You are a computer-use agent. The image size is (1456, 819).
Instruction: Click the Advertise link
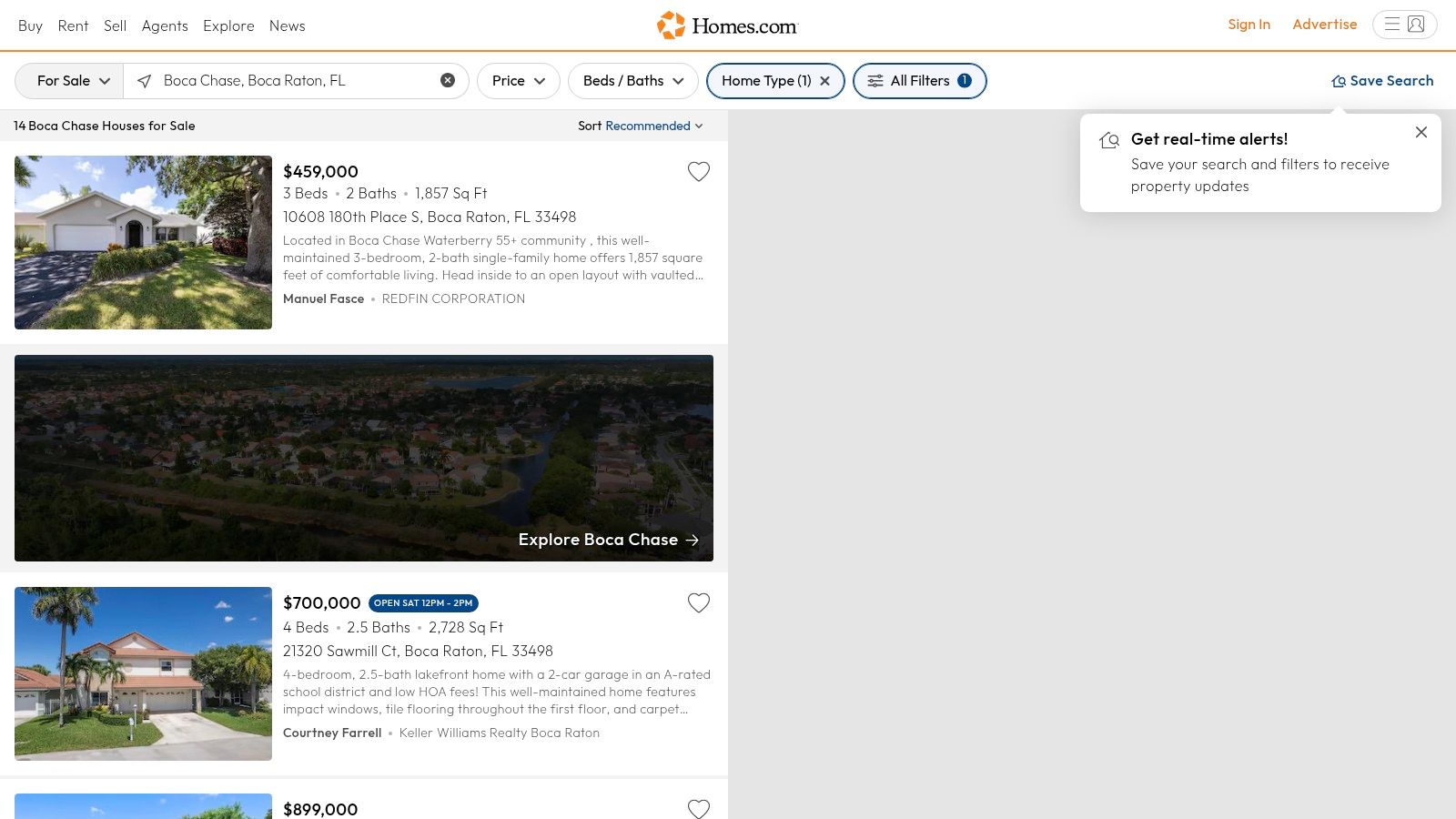[x=1324, y=25]
